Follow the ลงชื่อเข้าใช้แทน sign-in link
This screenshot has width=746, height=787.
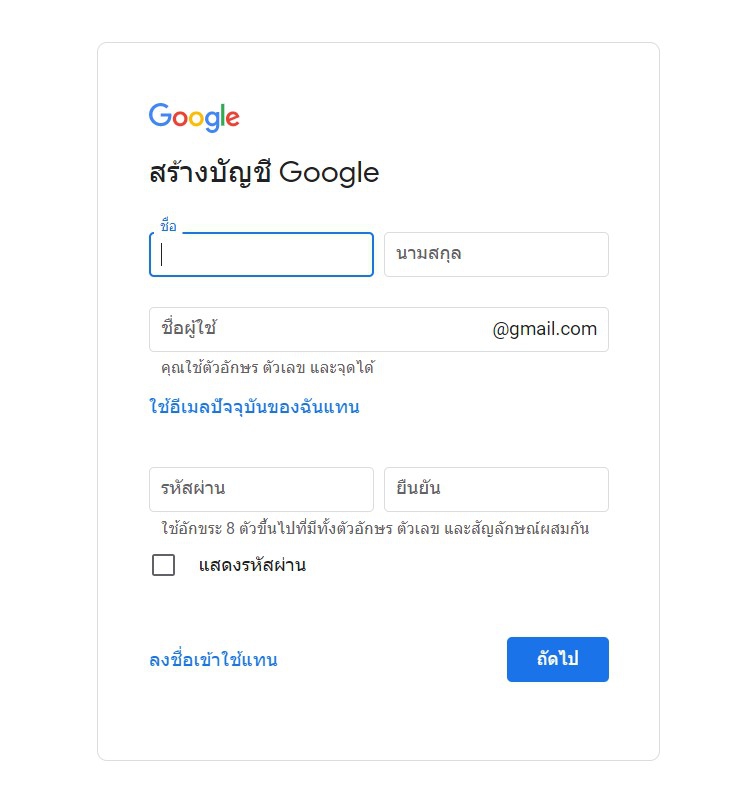tap(213, 660)
